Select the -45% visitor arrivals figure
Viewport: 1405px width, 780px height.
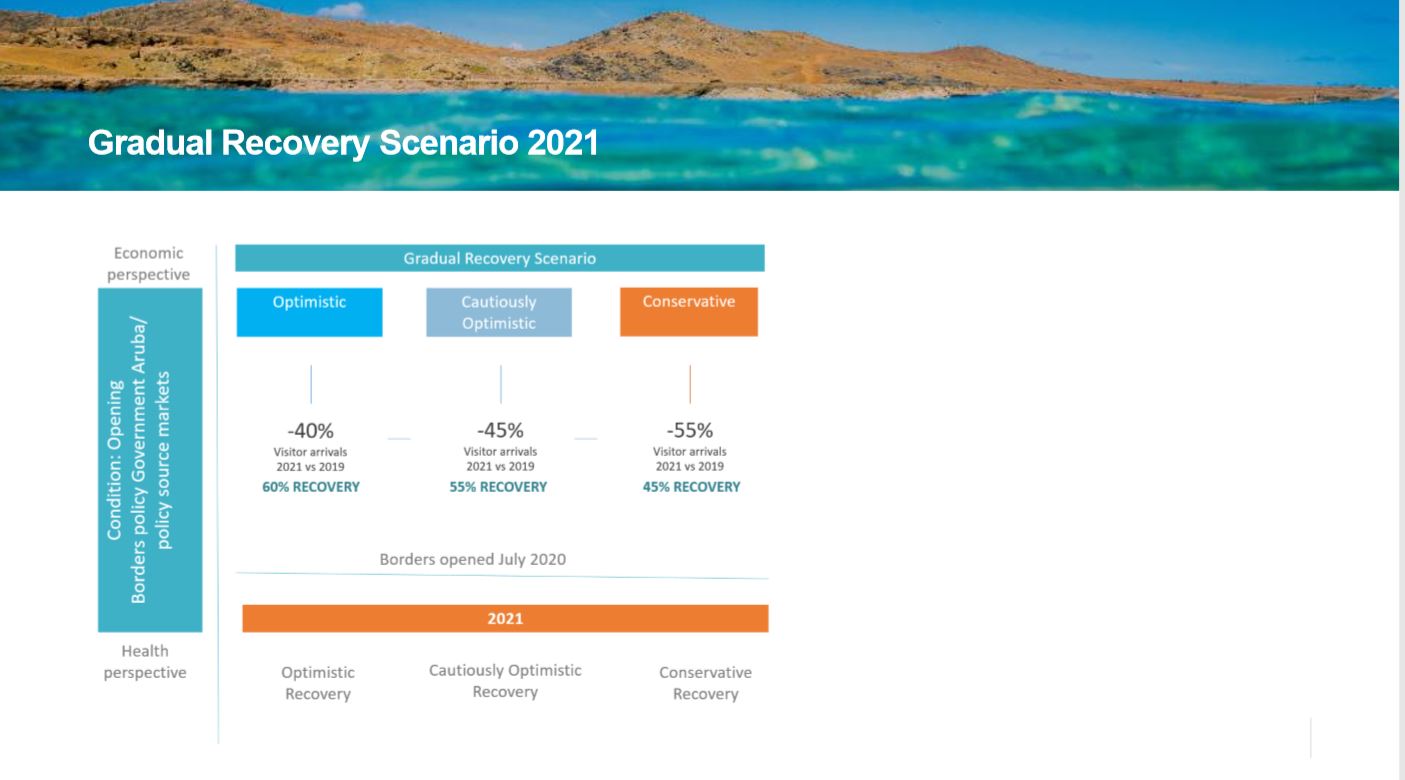click(500, 431)
